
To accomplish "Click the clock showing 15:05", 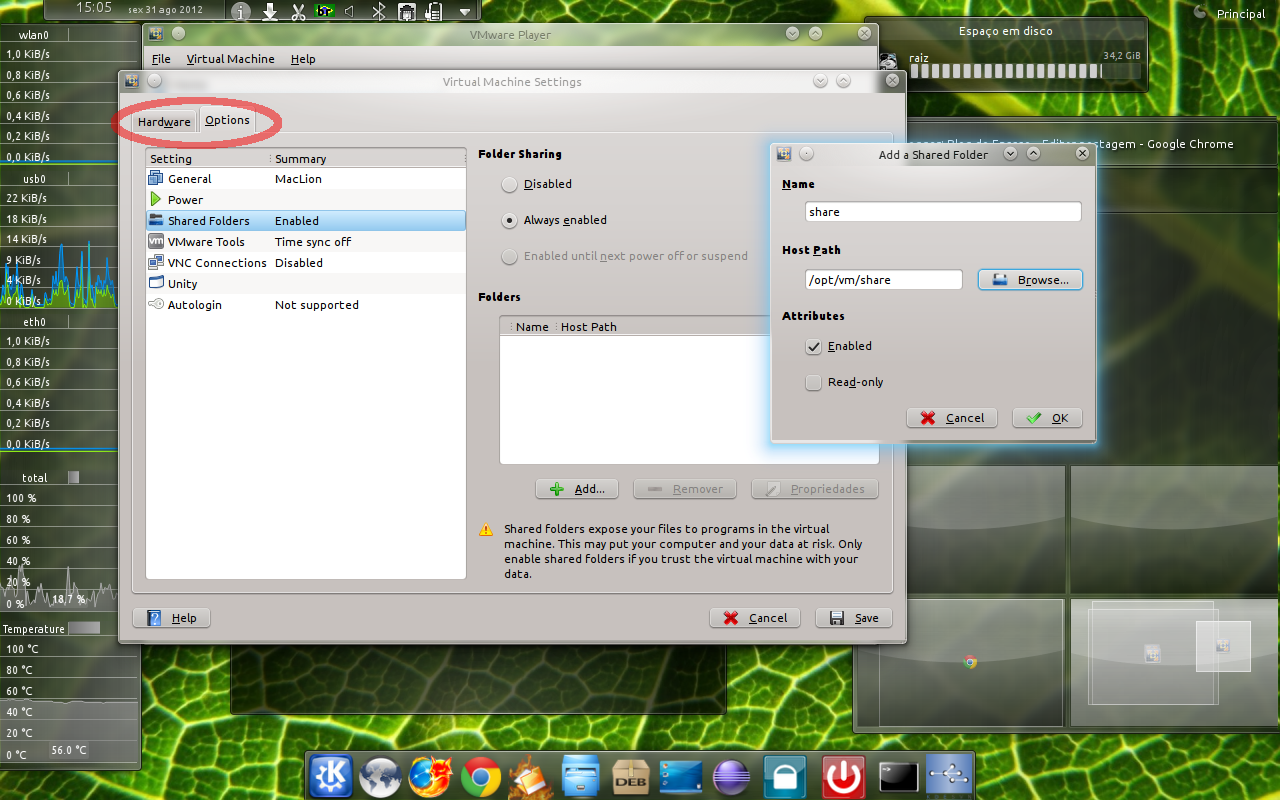I will pos(94,8).
